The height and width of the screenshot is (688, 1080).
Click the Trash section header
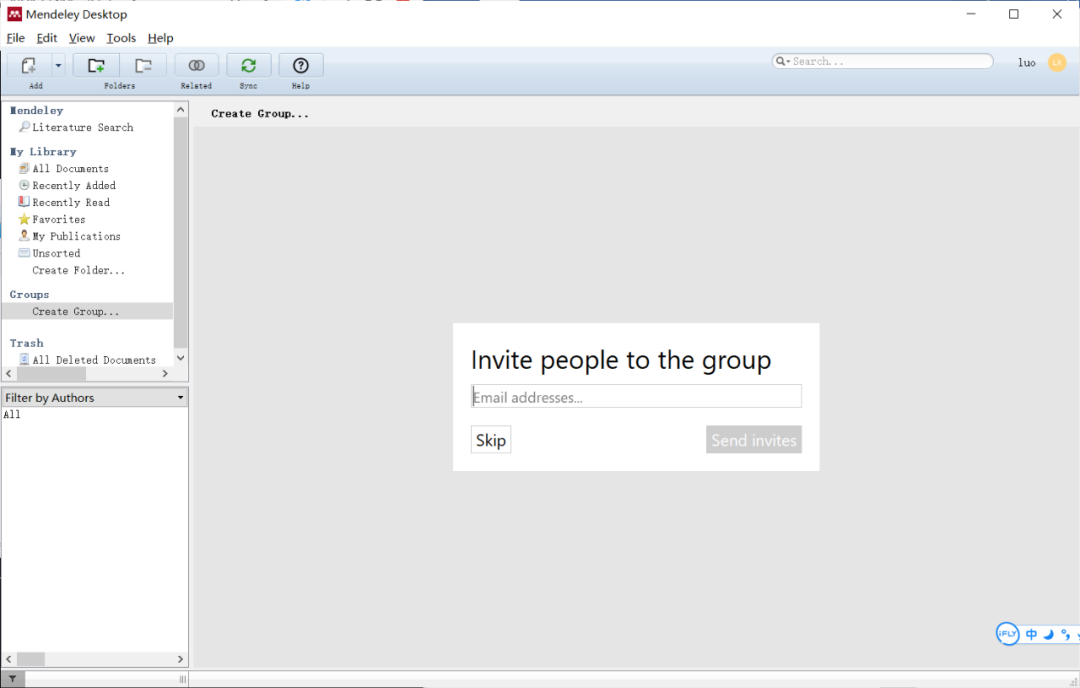point(26,343)
